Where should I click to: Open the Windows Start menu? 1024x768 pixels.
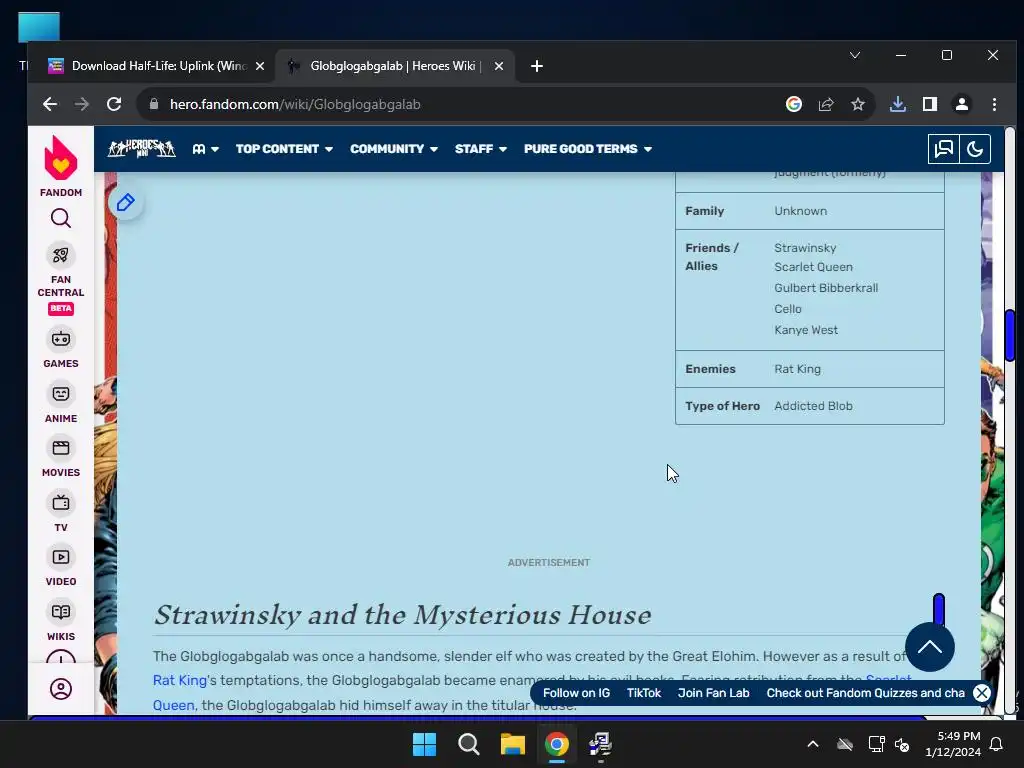coord(424,744)
